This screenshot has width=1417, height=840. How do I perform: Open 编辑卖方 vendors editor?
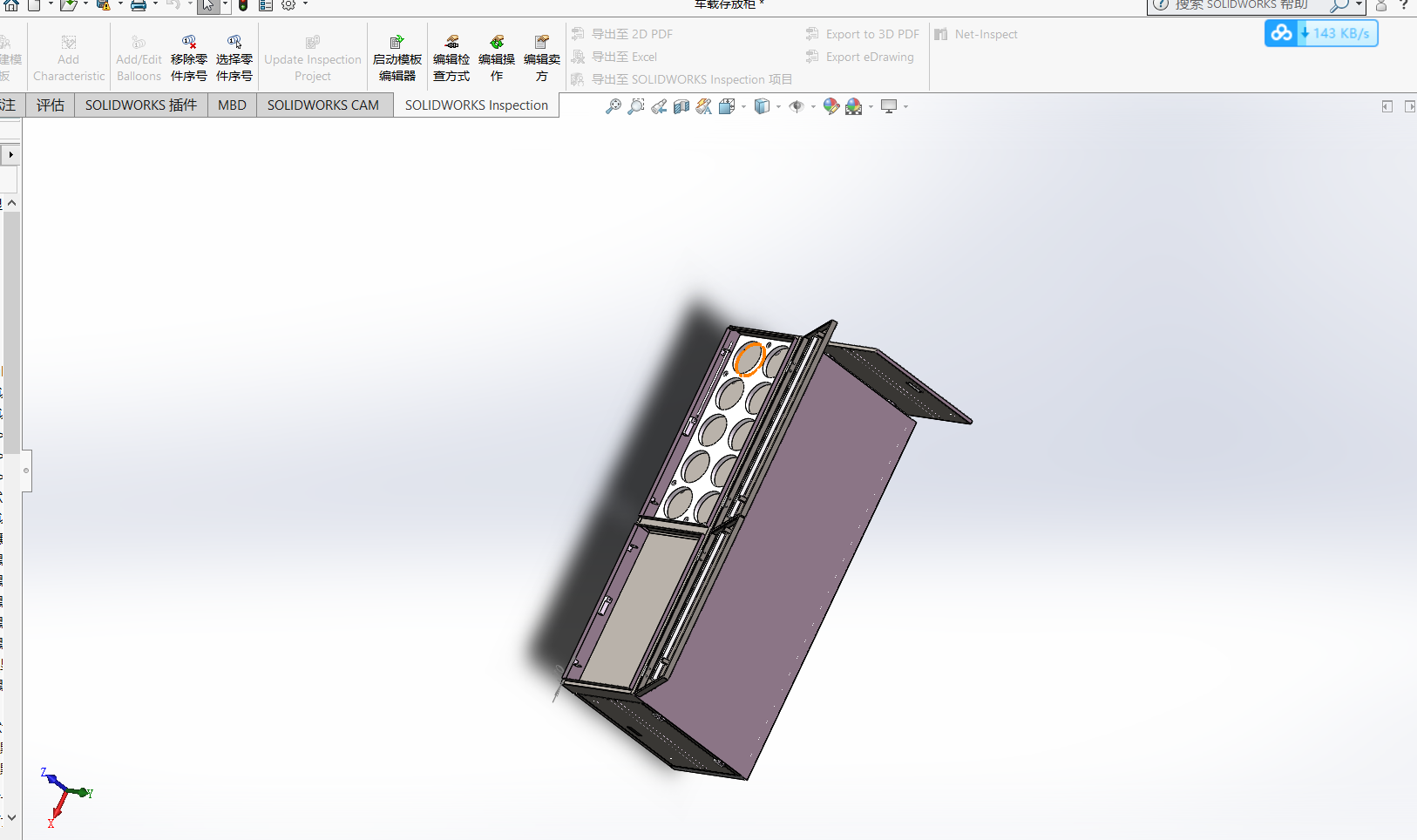click(542, 58)
